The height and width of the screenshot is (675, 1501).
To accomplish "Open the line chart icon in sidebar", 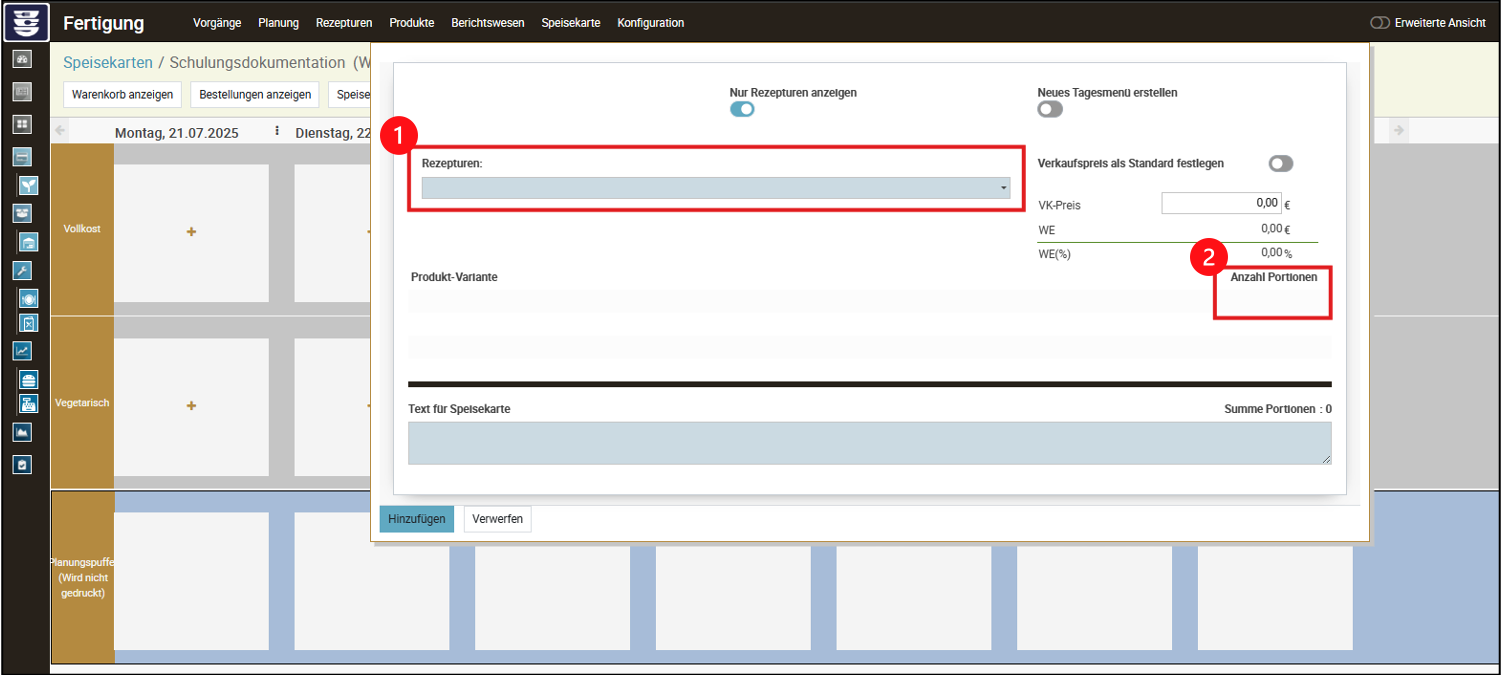I will (x=22, y=351).
